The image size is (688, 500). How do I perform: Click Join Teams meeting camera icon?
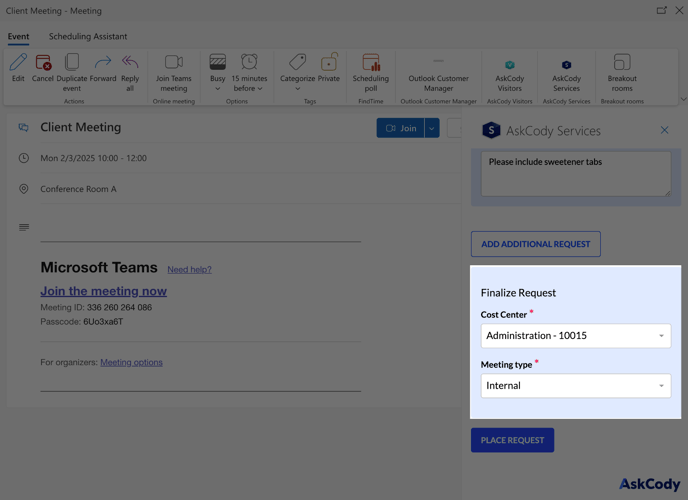click(174, 62)
